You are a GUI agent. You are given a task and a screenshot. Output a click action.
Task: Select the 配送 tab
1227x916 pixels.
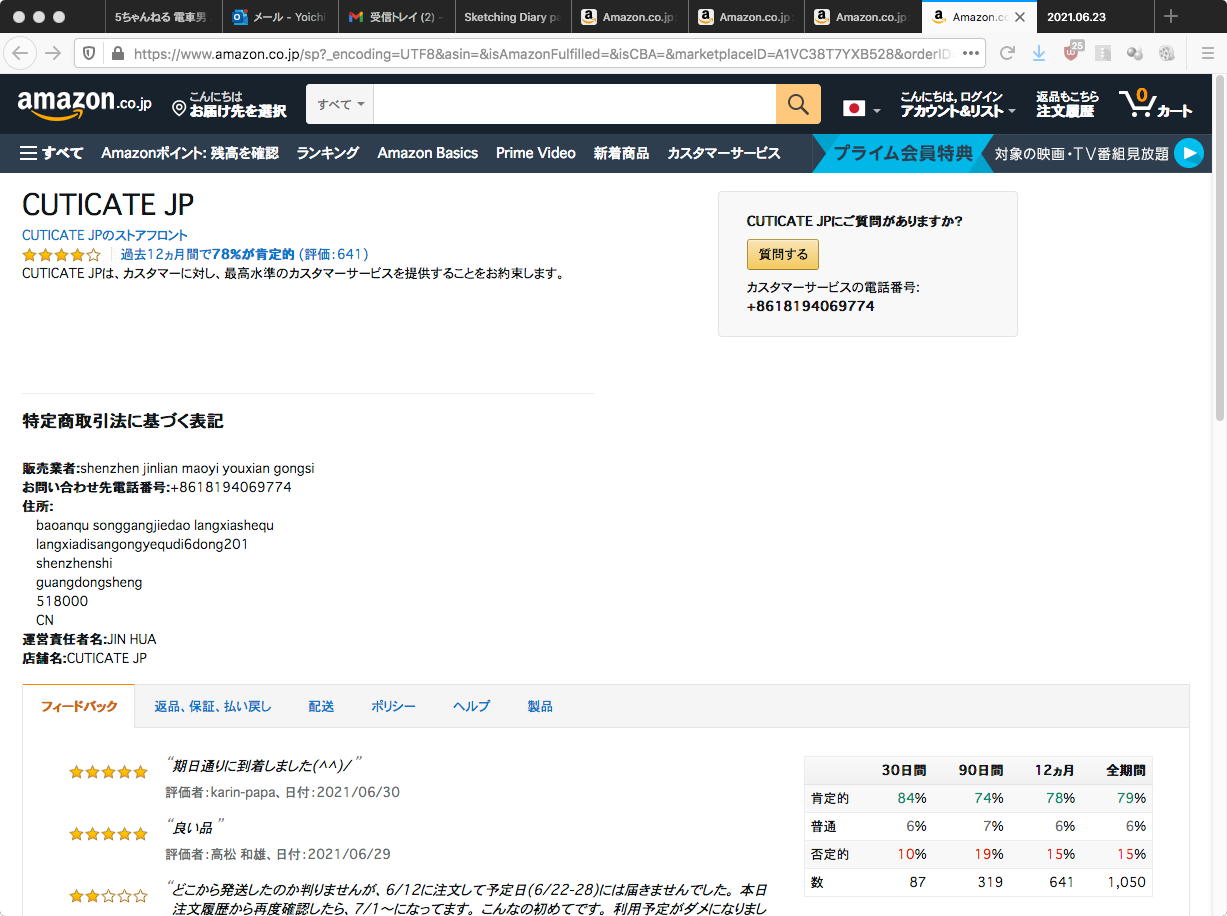pos(321,706)
